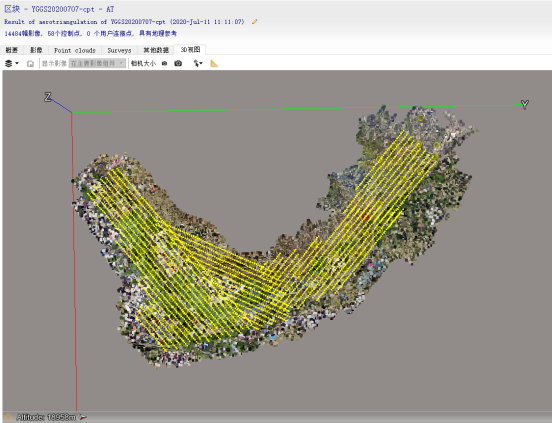Open the selection cursor tool dropdown
Screen dimensions: 552x423
tap(198, 63)
